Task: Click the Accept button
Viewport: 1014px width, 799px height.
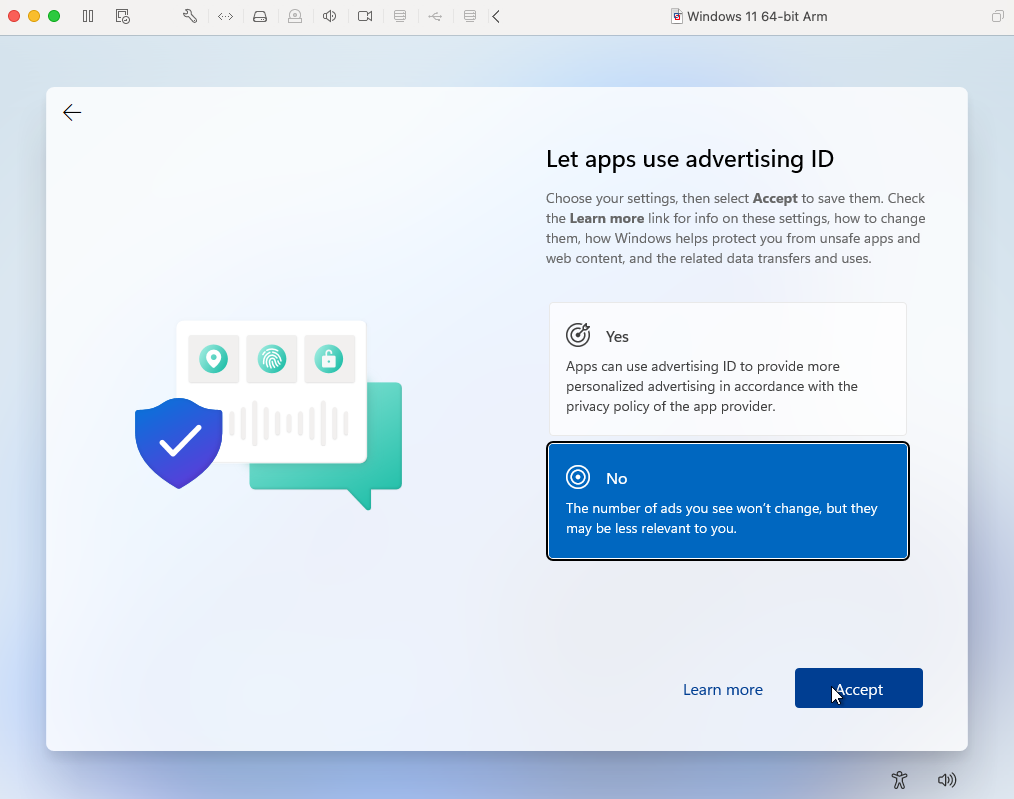Action: 858,688
